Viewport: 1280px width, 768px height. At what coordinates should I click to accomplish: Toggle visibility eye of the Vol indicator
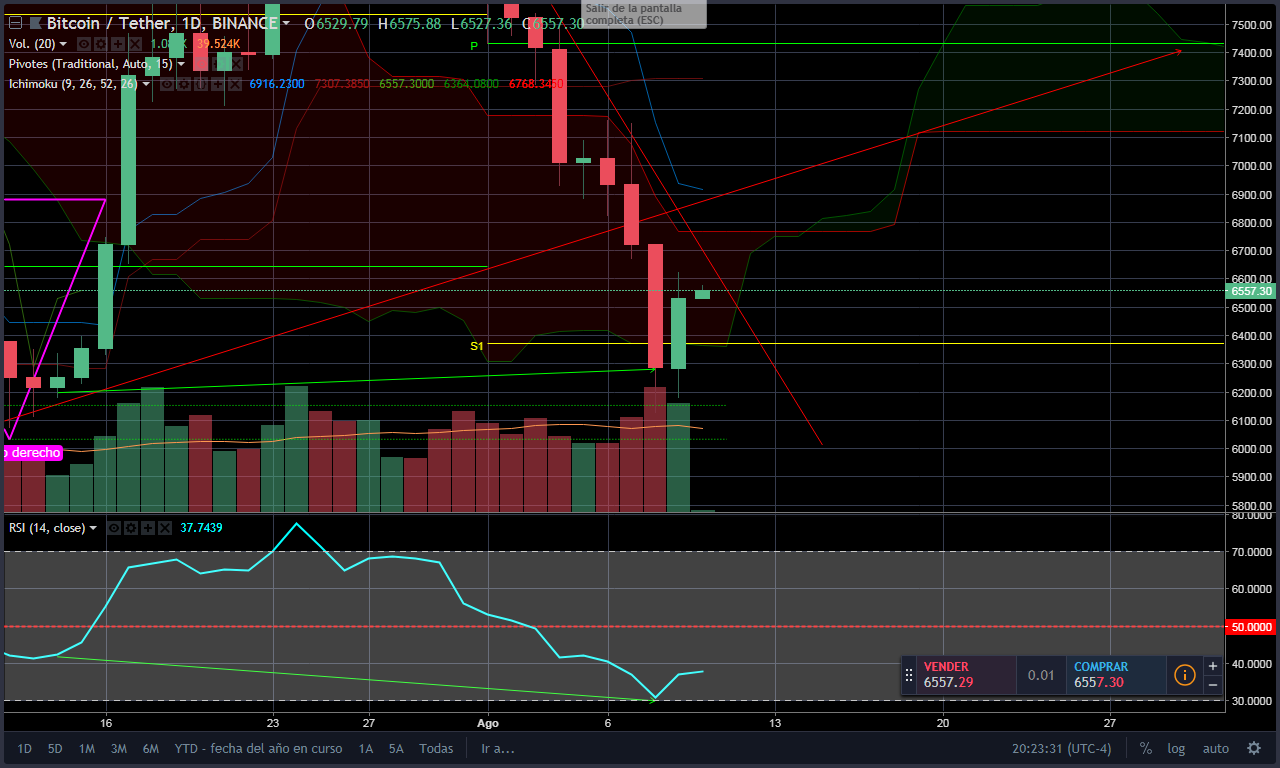[x=84, y=44]
